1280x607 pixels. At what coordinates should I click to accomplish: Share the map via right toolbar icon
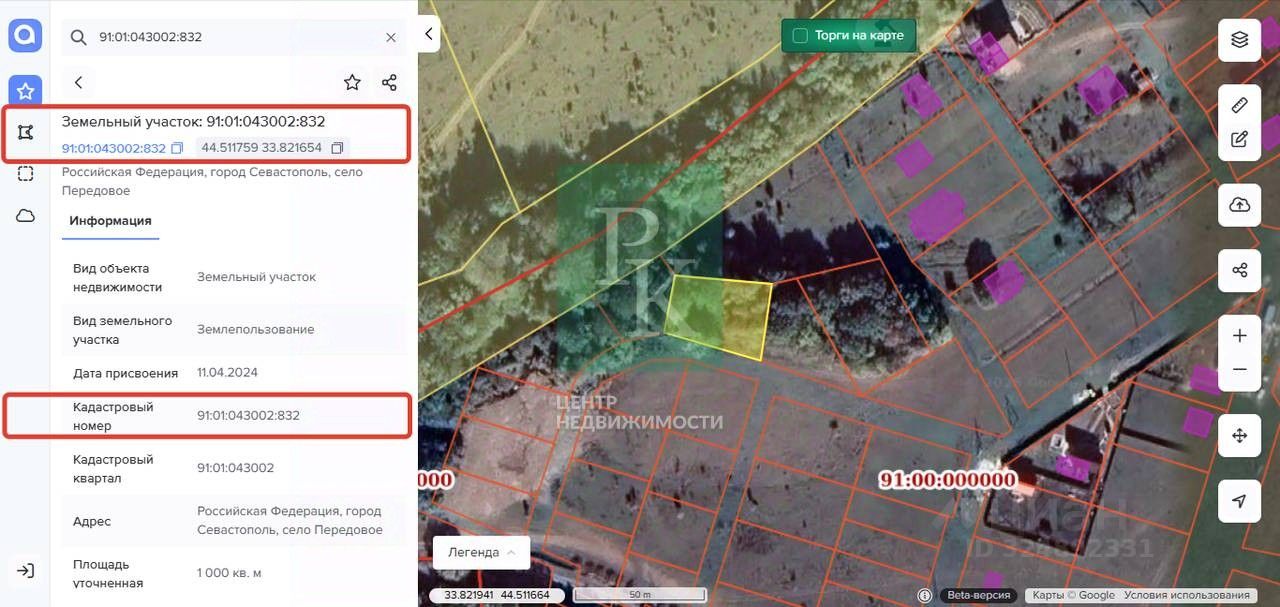click(x=1239, y=271)
